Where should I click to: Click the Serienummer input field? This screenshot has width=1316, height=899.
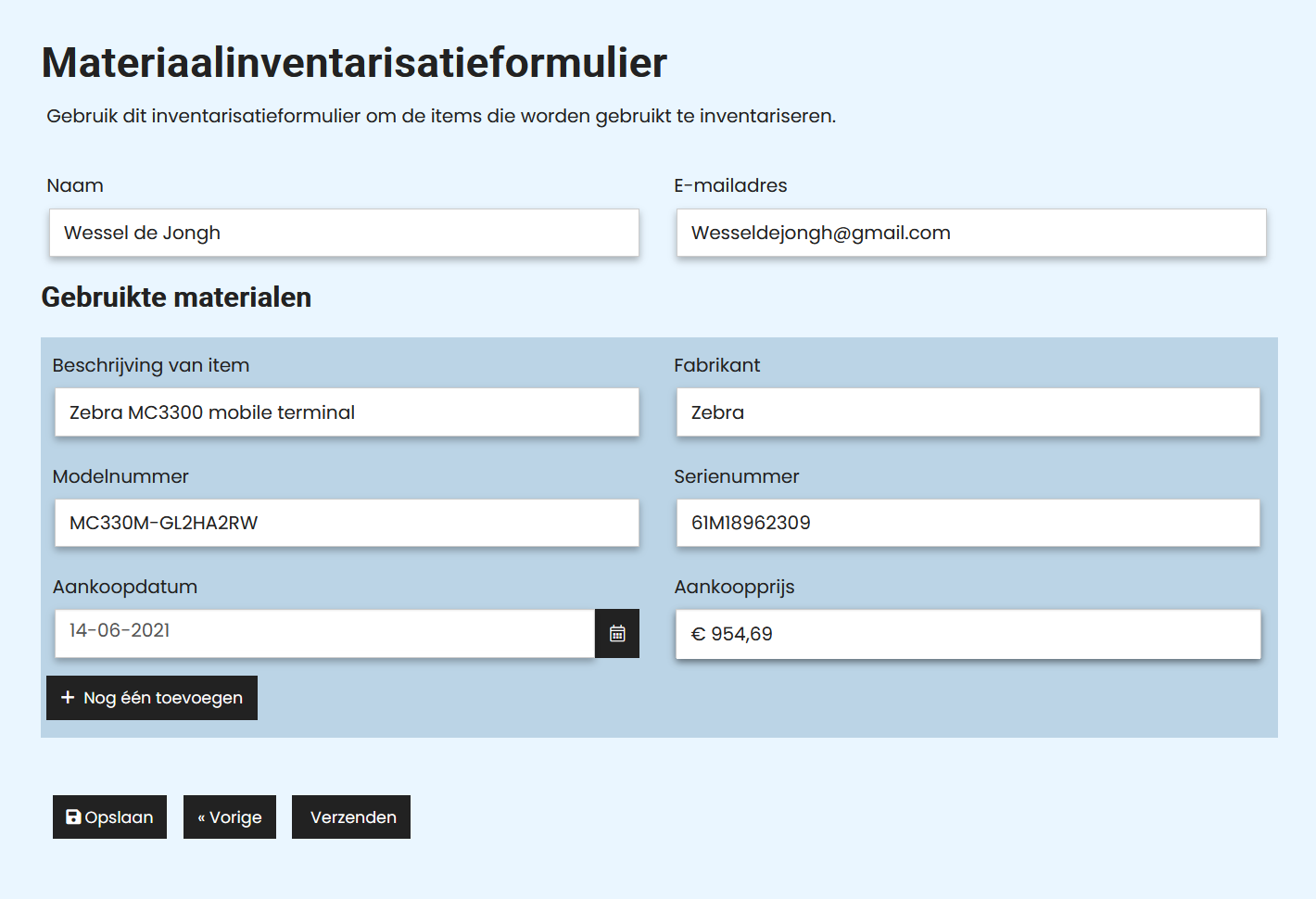(x=967, y=523)
